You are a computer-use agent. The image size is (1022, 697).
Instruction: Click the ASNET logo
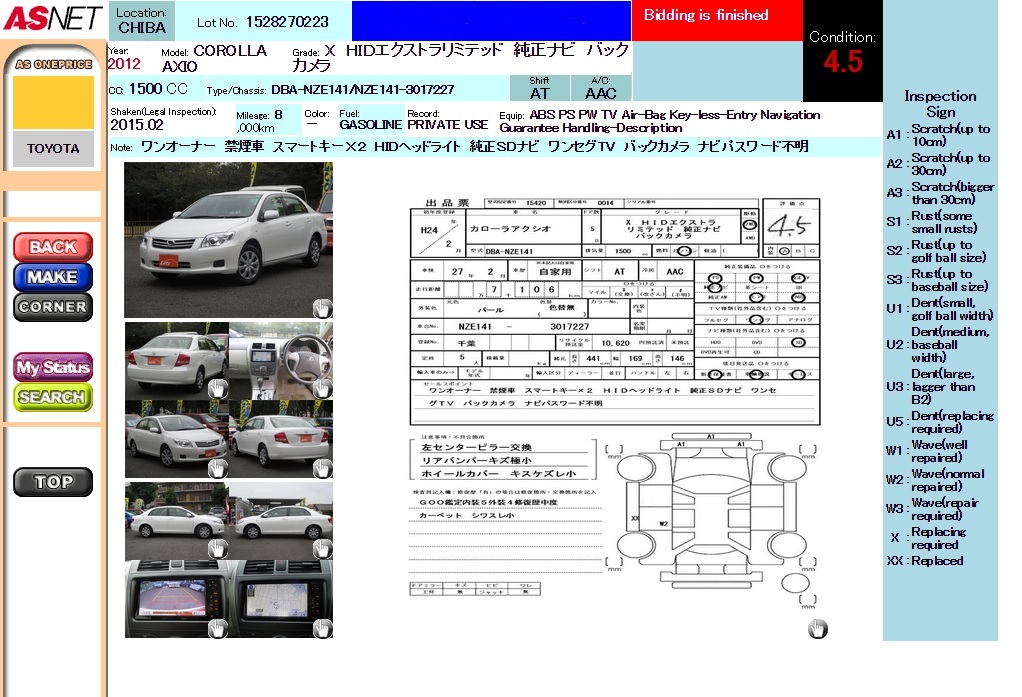point(52,18)
